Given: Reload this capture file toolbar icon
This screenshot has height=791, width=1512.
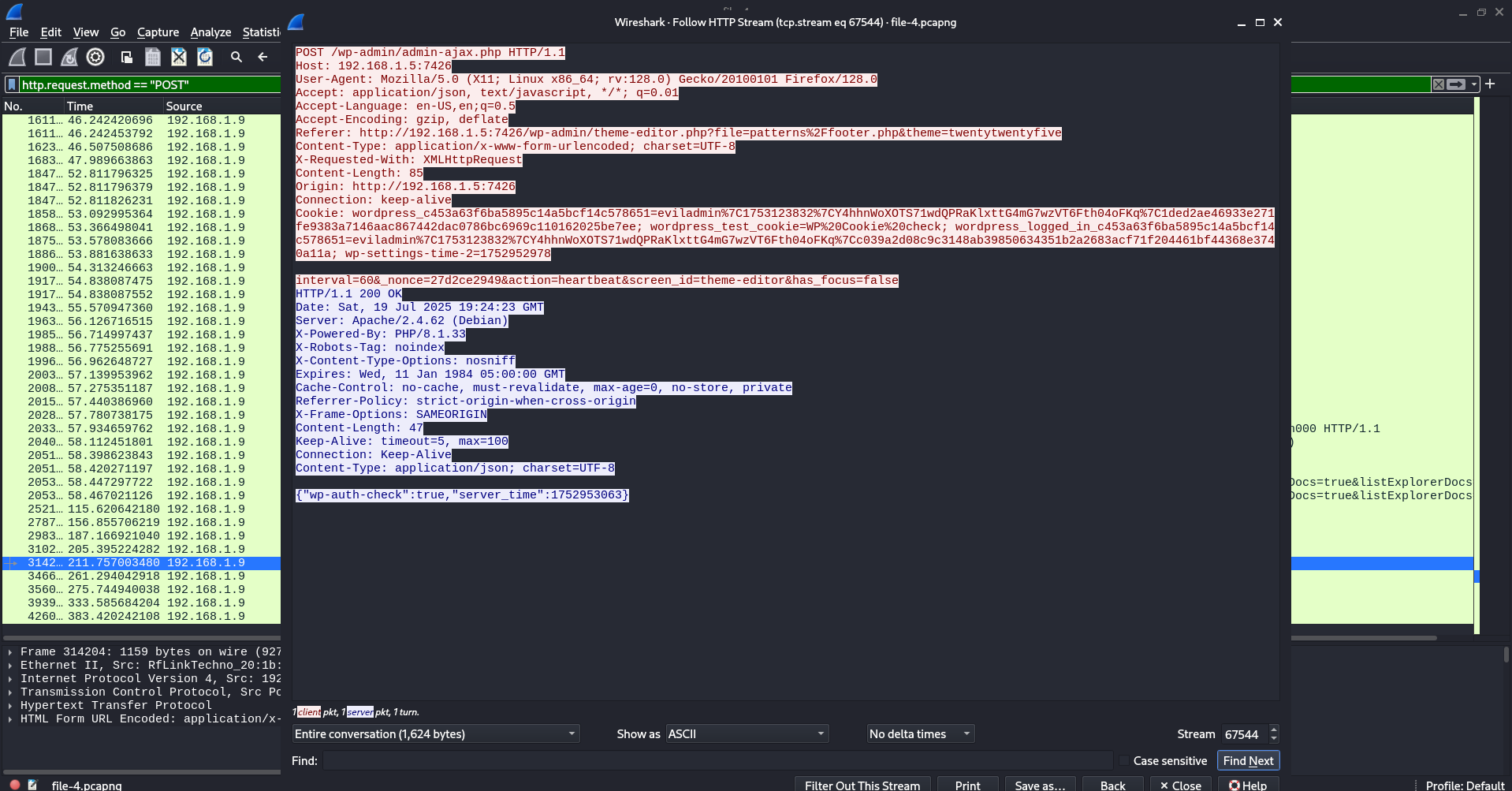Looking at the screenshot, I should point(205,57).
